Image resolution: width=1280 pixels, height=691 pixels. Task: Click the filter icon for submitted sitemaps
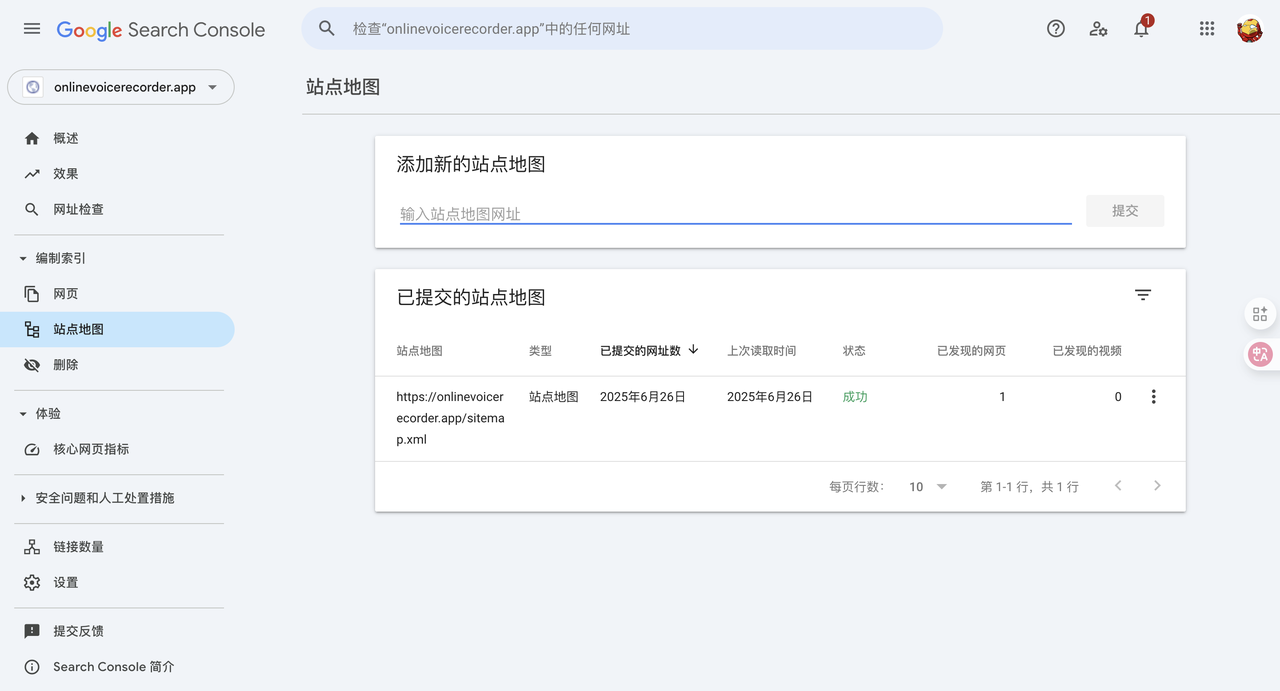[1143, 295]
